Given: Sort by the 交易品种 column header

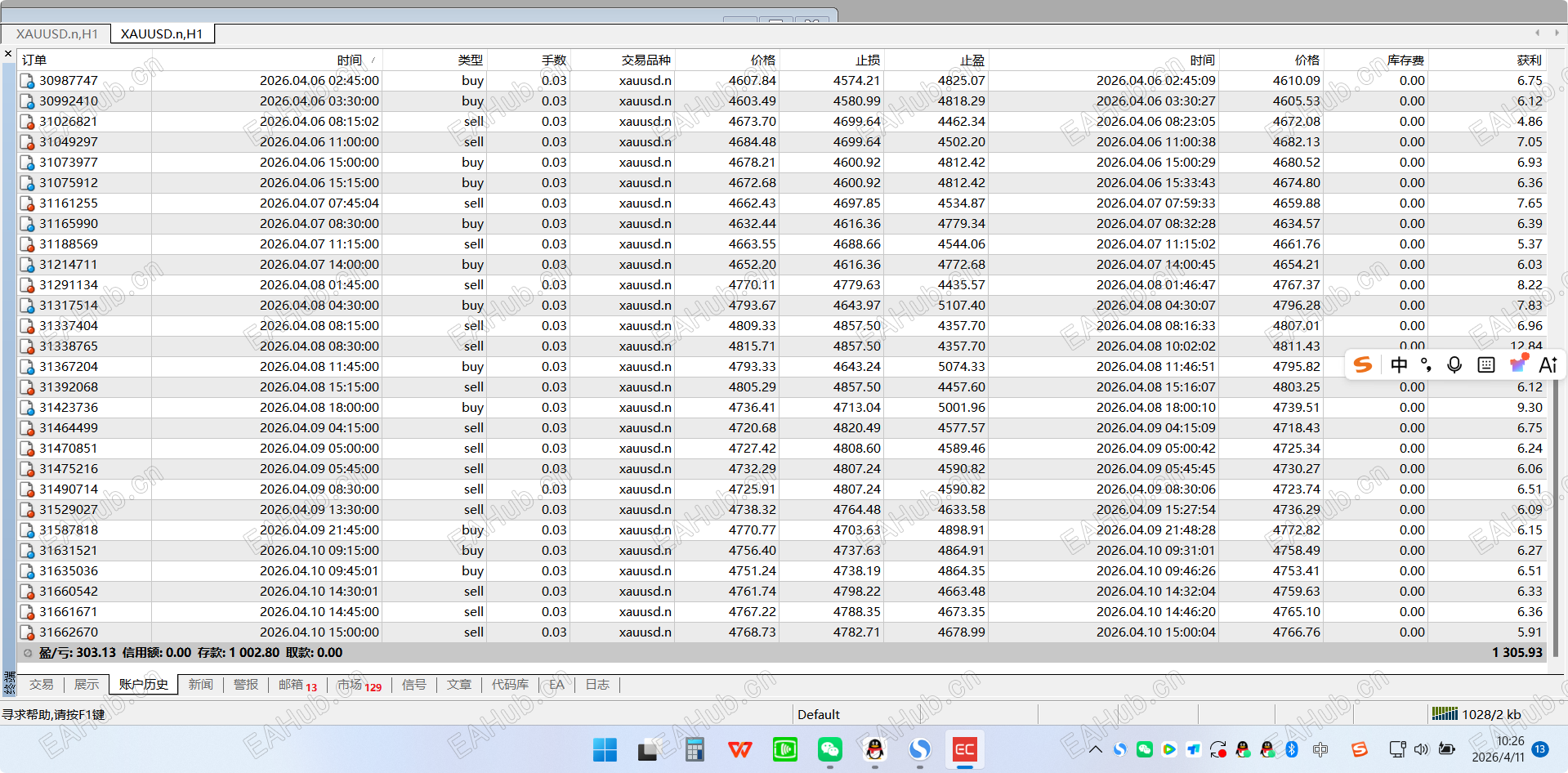Looking at the screenshot, I should (622, 60).
